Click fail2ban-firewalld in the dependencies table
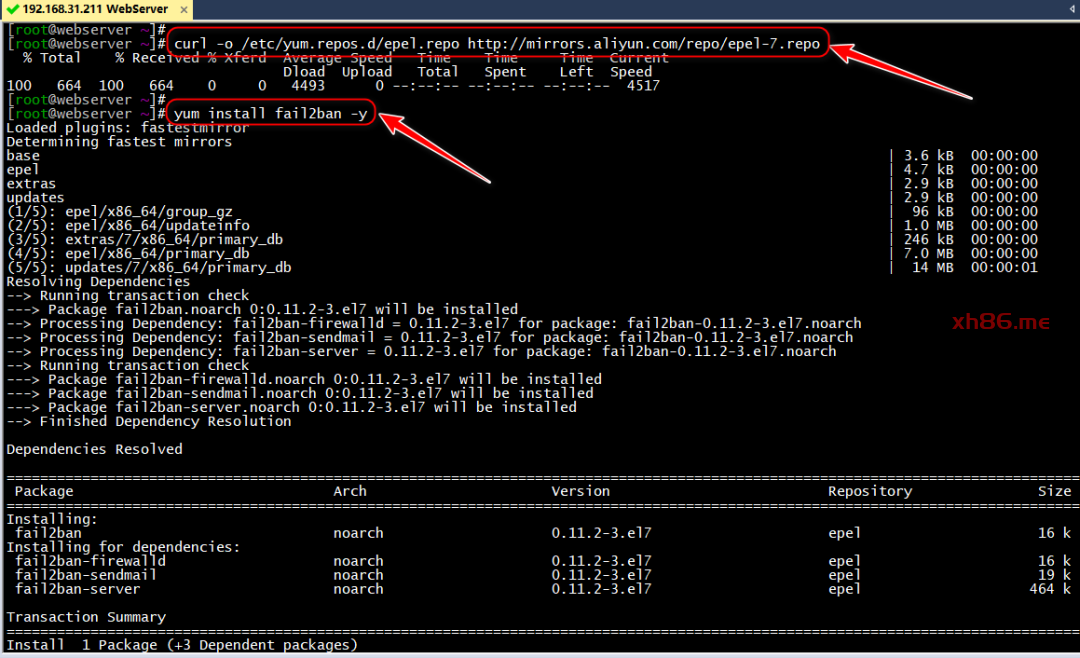Viewport: 1080px width, 658px height. [x=90, y=561]
